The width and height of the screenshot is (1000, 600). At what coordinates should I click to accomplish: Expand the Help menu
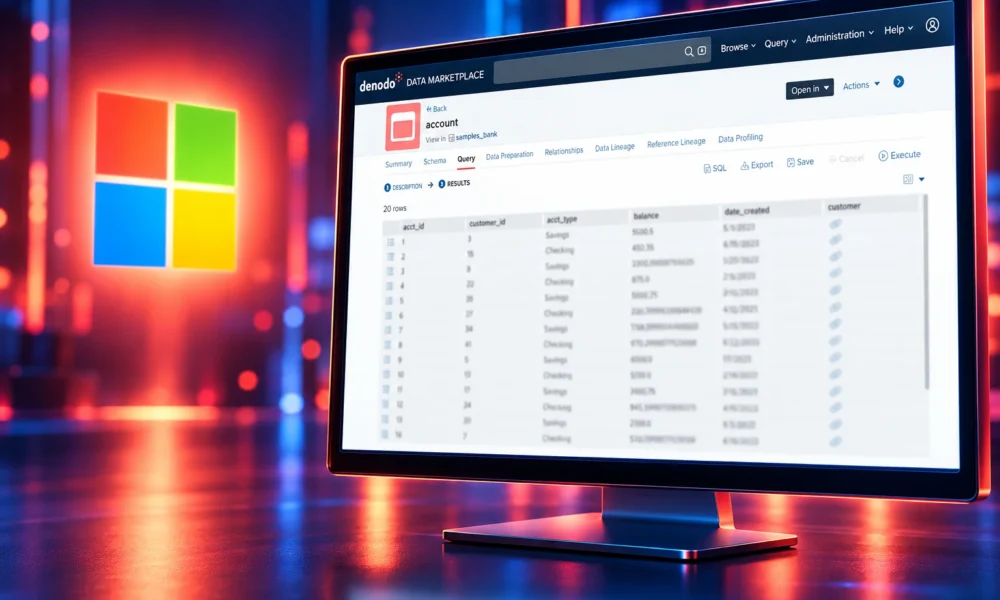coord(898,29)
